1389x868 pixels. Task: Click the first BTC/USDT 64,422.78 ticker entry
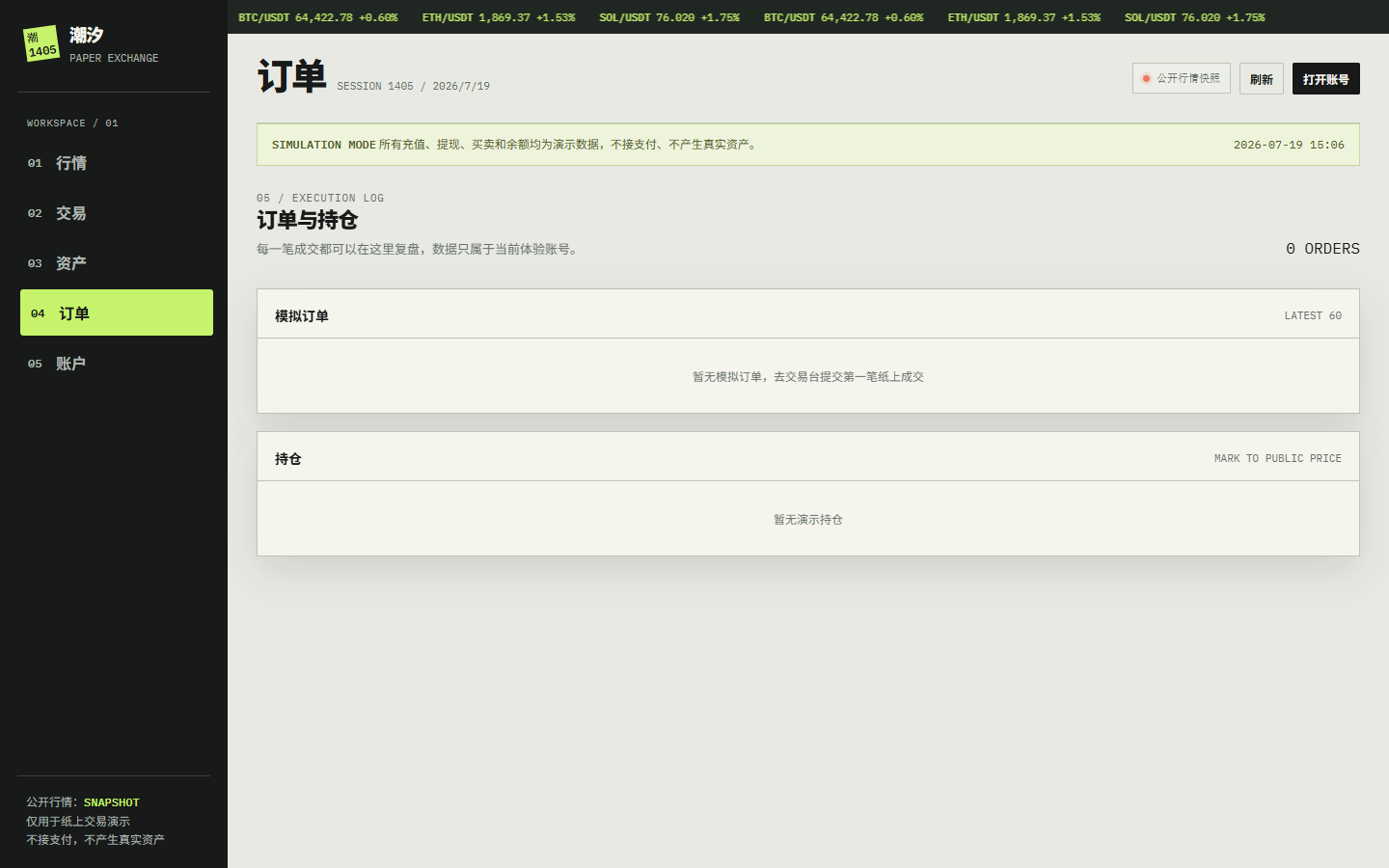click(x=318, y=17)
